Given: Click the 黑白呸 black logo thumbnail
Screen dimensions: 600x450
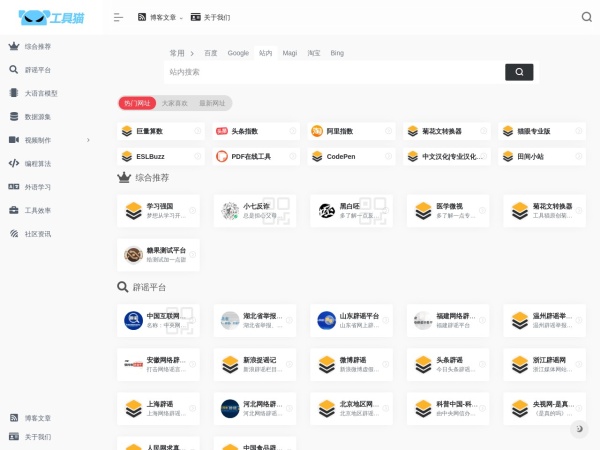Looking at the screenshot, I should pos(327,211).
